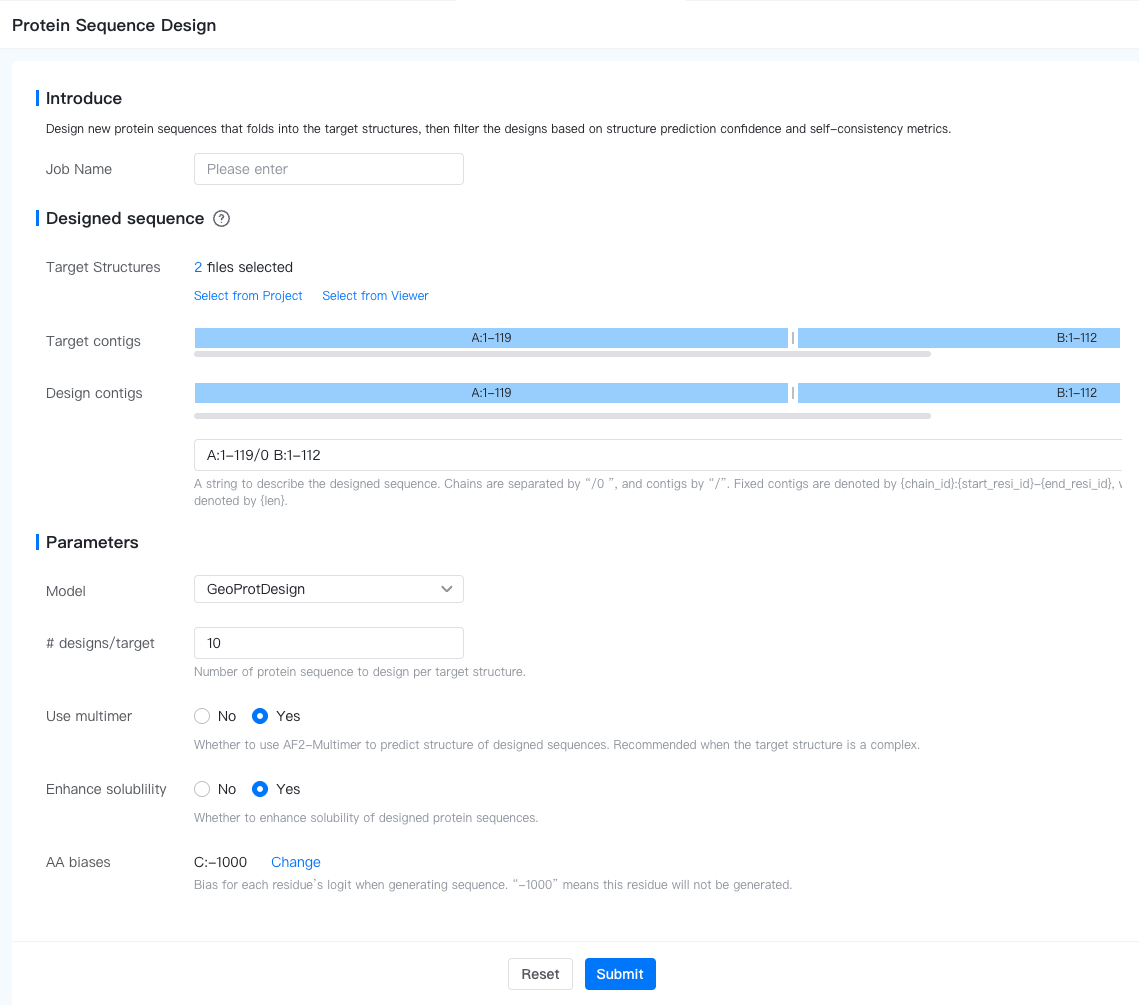Select the A:1-119 segment in Target contigs
This screenshot has height=1005, width=1139.
coord(491,338)
